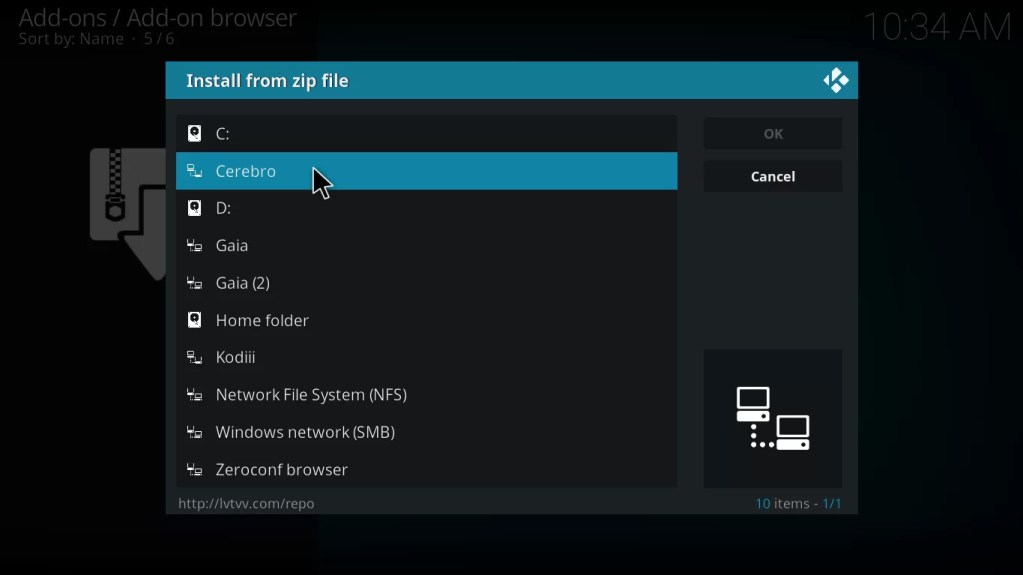
Task: Click the Network File System (NFS) icon
Action: tap(194, 394)
